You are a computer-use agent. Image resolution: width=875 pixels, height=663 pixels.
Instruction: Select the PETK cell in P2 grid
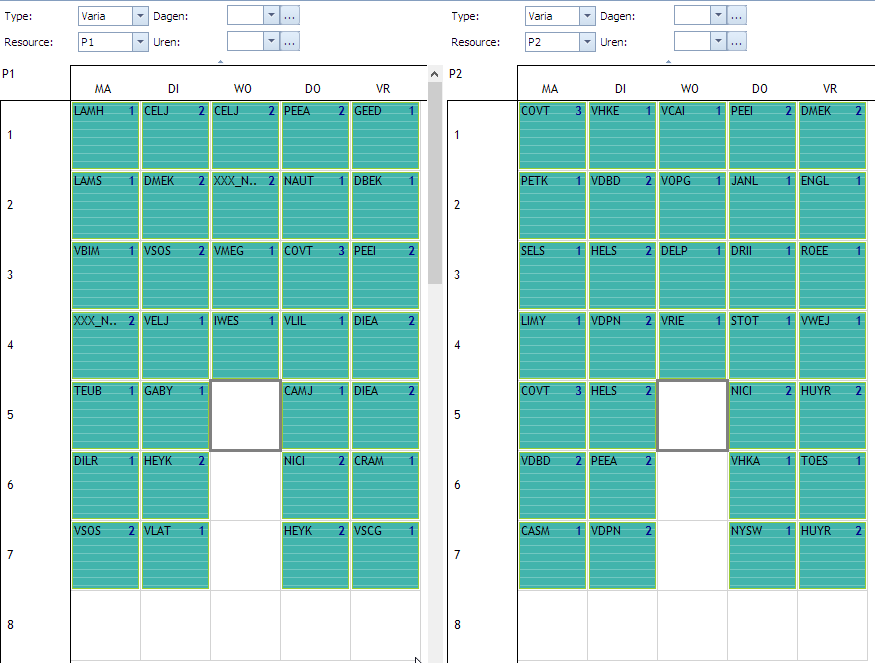pyautogui.click(x=552, y=205)
